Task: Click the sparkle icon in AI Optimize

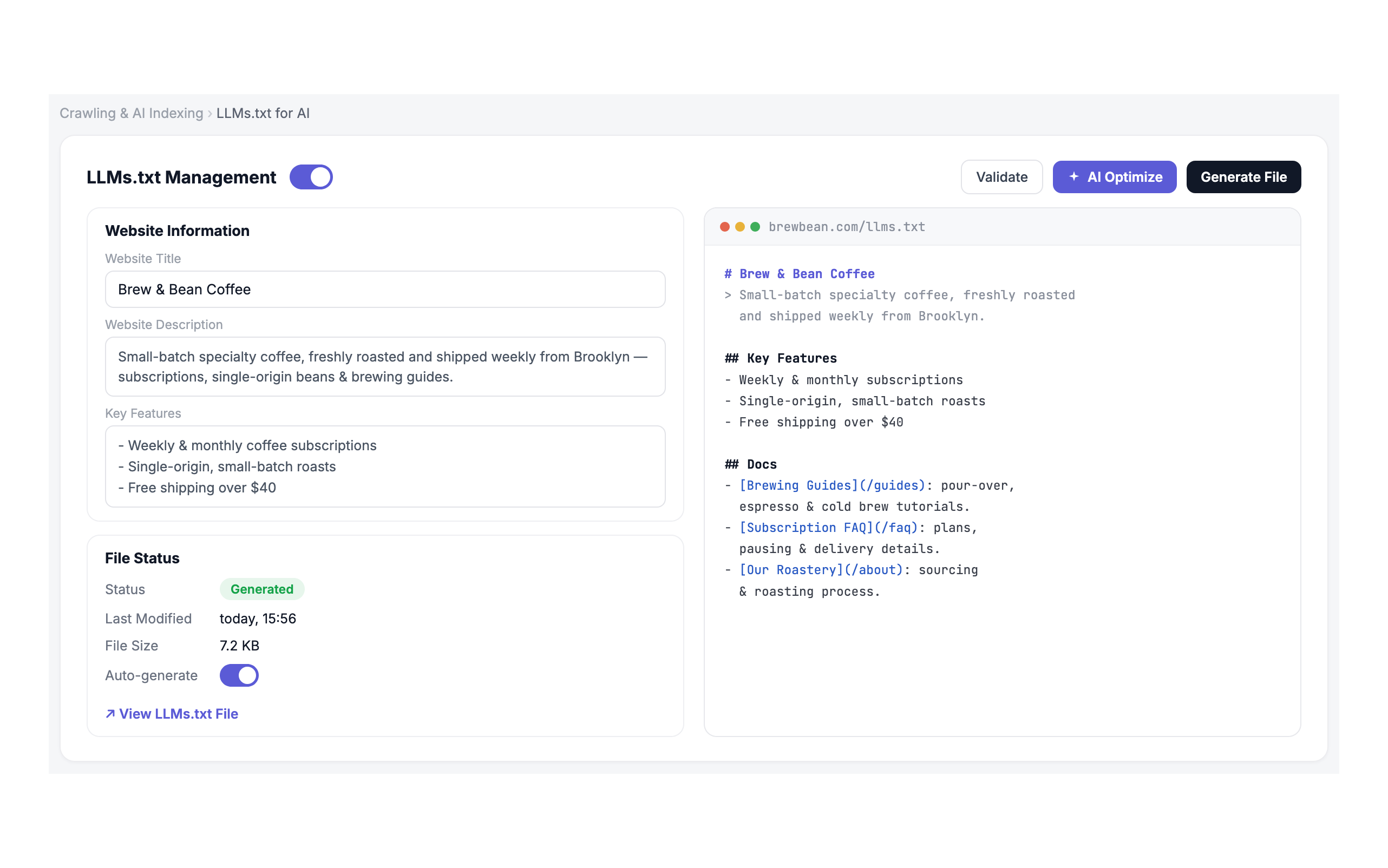Action: point(1073,177)
